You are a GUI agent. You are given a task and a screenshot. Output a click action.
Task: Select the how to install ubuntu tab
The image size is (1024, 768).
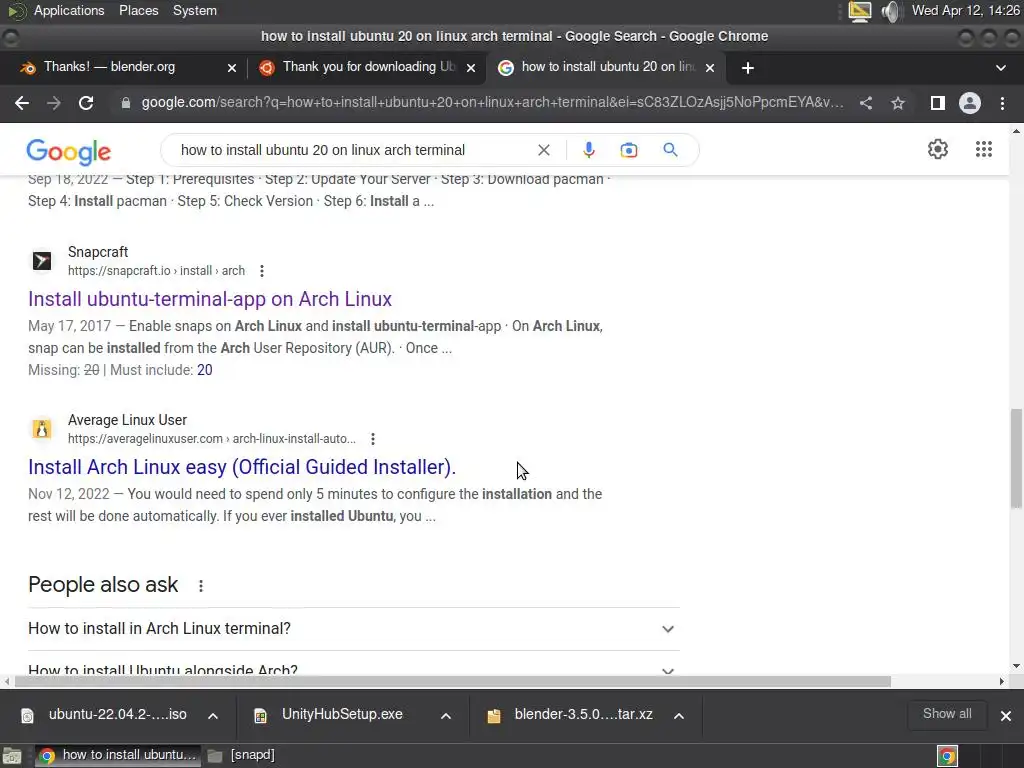[x=604, y=67]
